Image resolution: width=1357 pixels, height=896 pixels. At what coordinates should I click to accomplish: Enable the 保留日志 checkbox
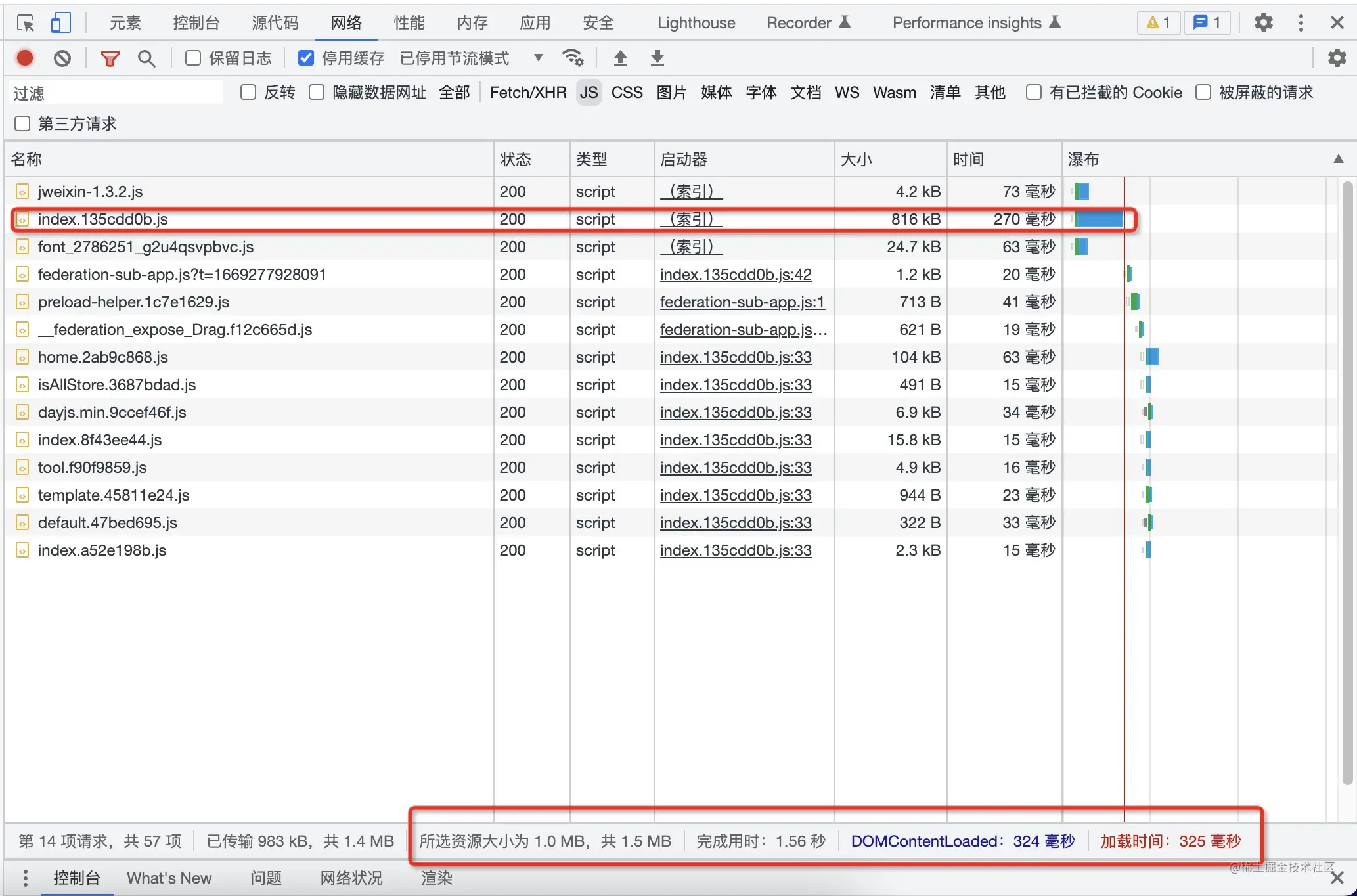point(193,58)
